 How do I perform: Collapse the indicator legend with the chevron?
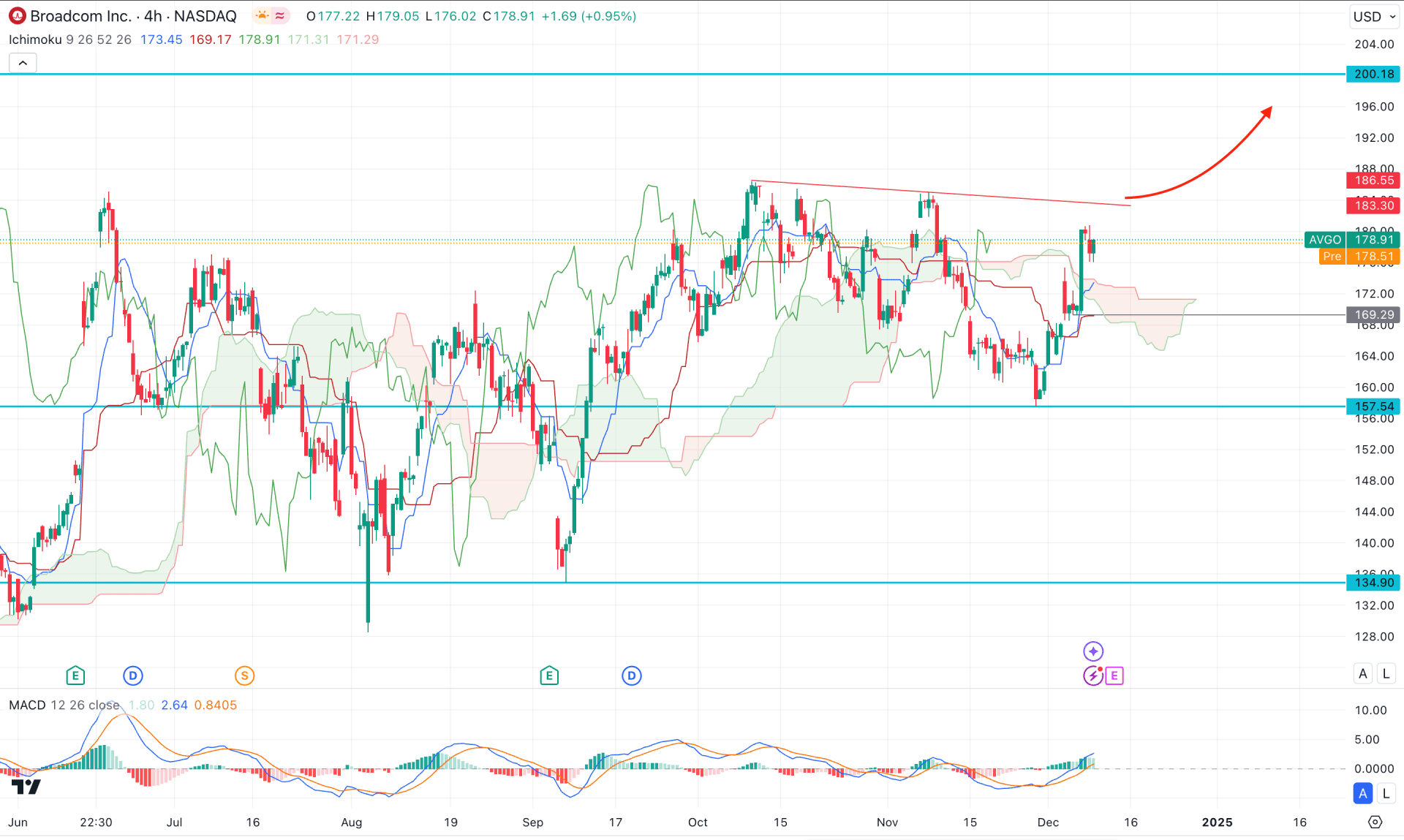(x=23, y=63)
